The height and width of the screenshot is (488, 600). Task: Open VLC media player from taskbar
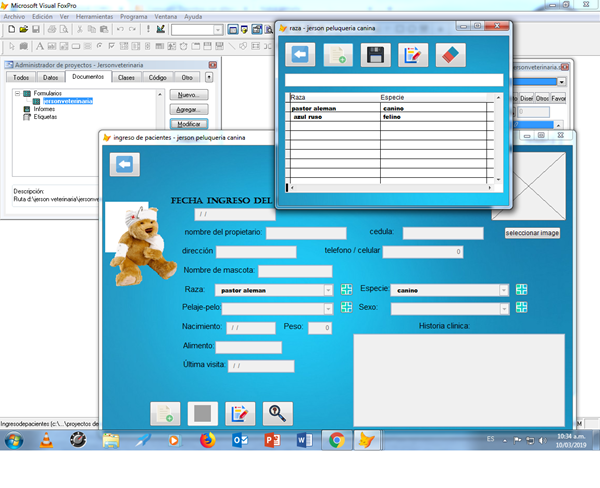pos(46,440)
